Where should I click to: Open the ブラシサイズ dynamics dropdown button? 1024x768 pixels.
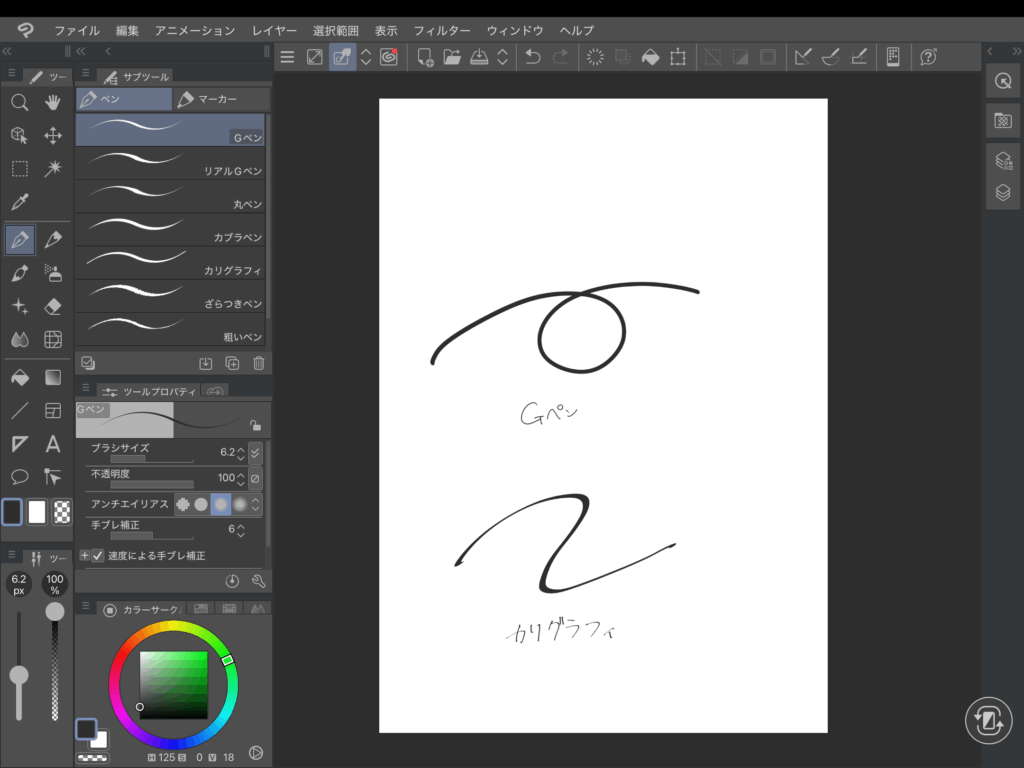click(x=255, y=452)
